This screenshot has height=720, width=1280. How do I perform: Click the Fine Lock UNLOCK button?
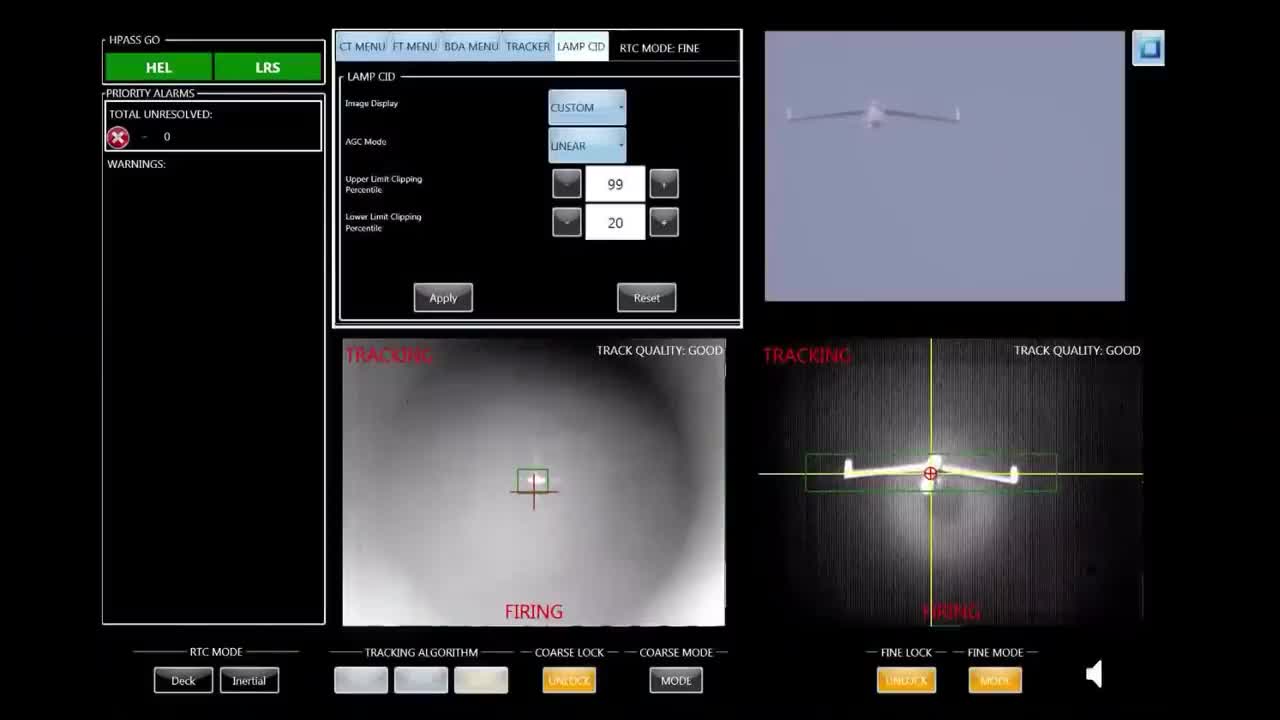click(x=906, y=680)
